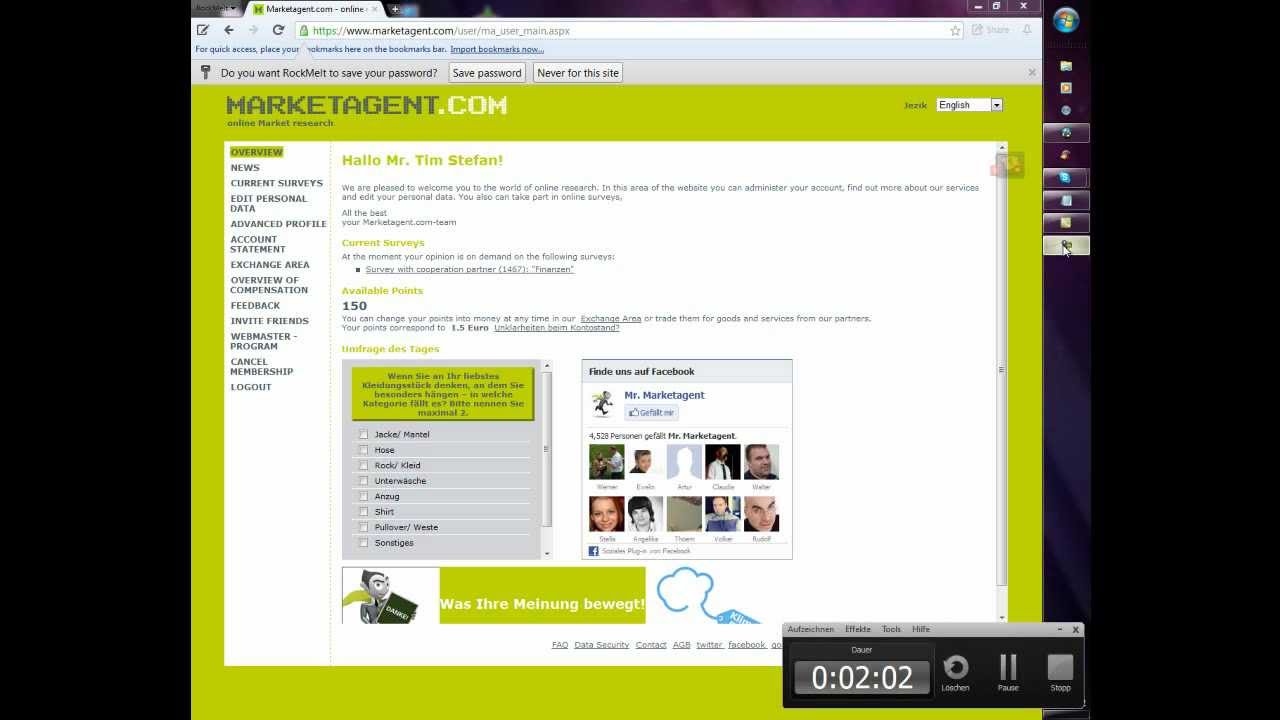This screenshot has height=720, width=1280.
Task: Open EXCHANGE AREA in sidebar menu
Action: pyautogui.click(x=270, y=265)
